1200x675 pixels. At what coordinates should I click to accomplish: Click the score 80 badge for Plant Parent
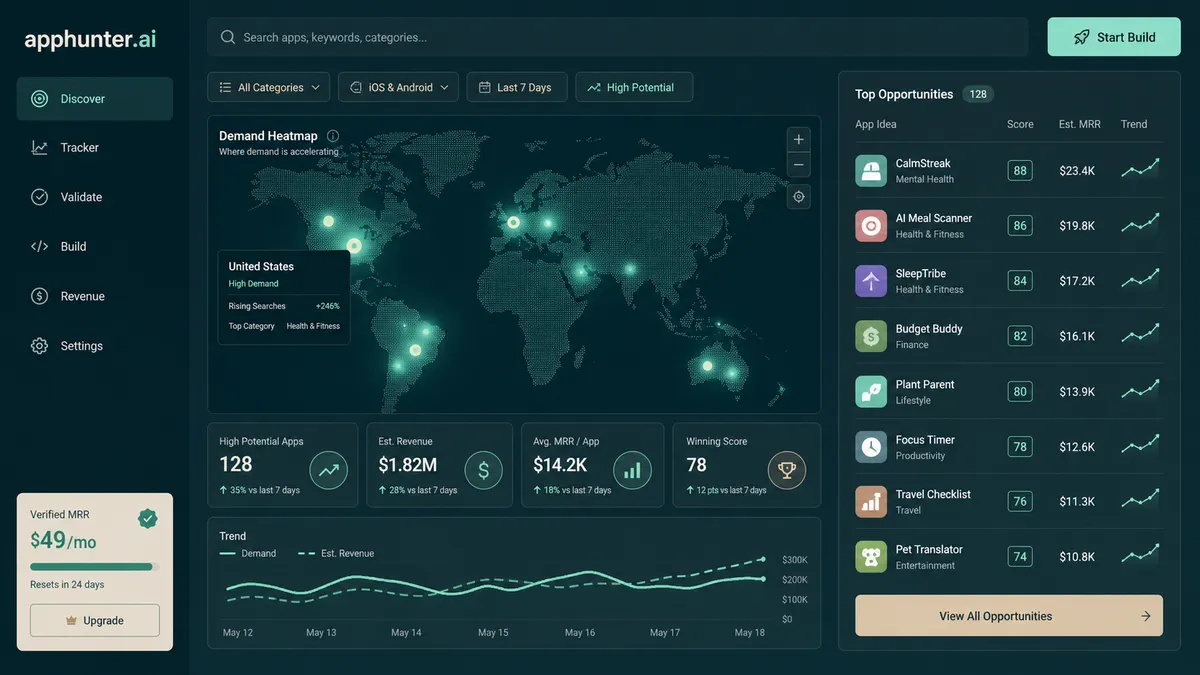pos(1020,392)
